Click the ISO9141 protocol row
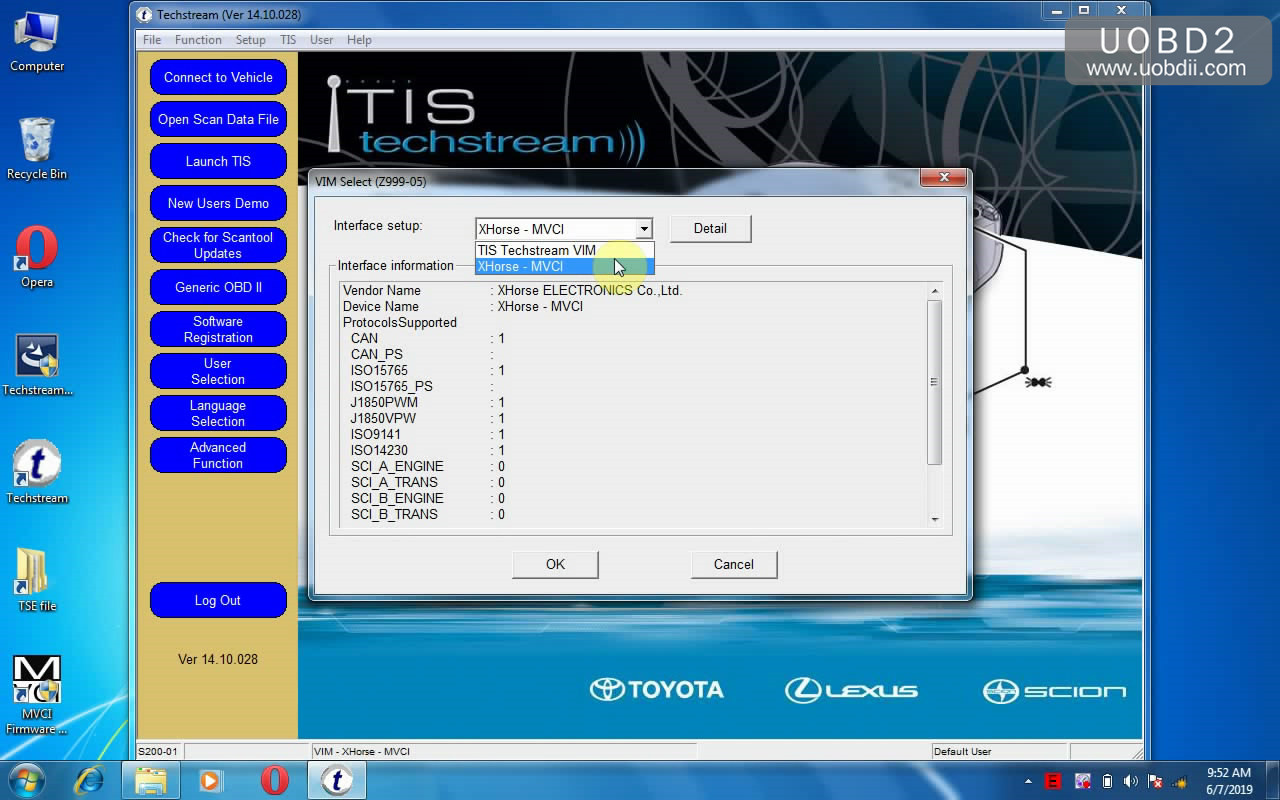This screenshot has height=800, width=1280. tap(633, 434)
